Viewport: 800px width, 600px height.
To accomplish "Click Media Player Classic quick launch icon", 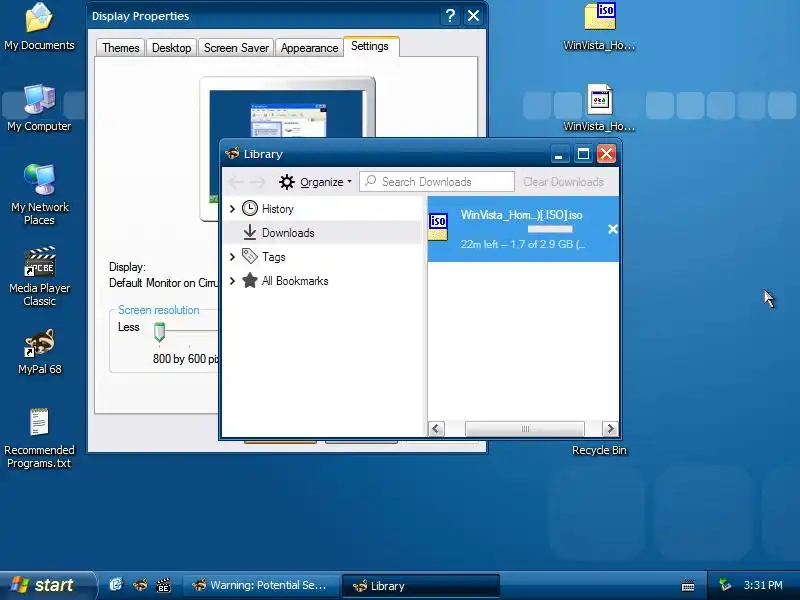I will click(x=163, y=585).
